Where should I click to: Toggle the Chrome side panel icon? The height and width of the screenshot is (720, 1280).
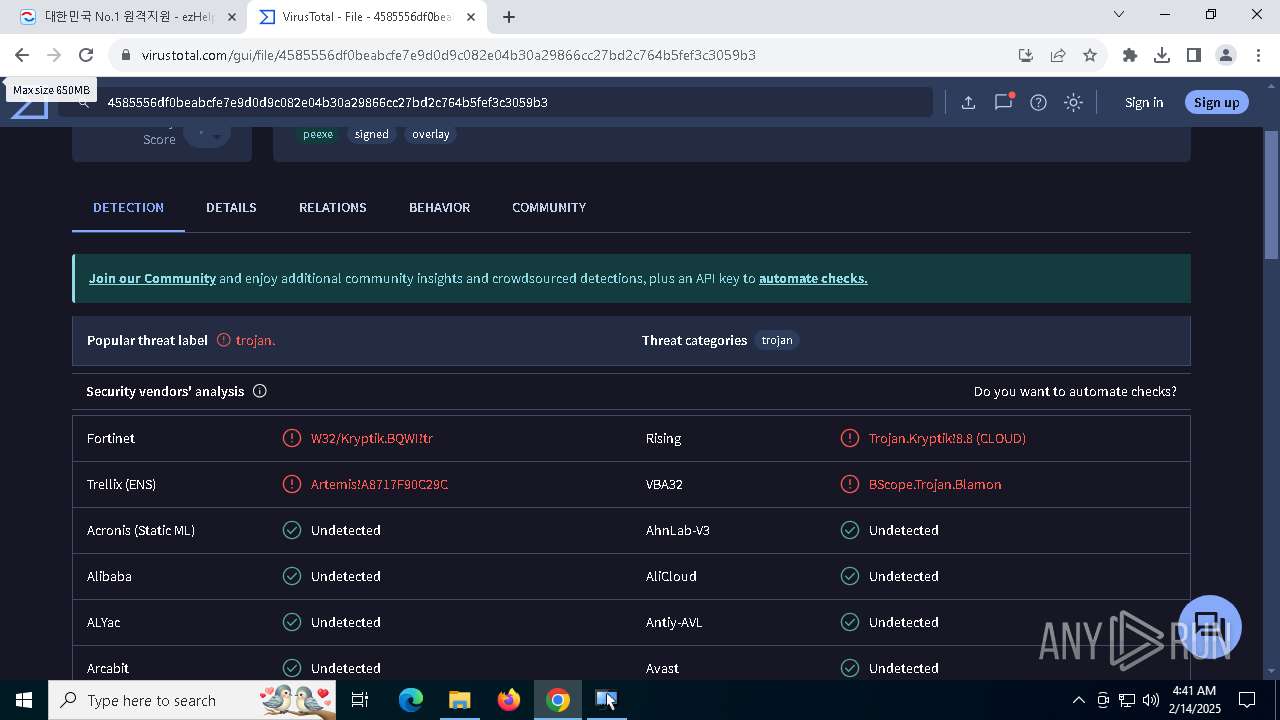tap(1194, 55)
